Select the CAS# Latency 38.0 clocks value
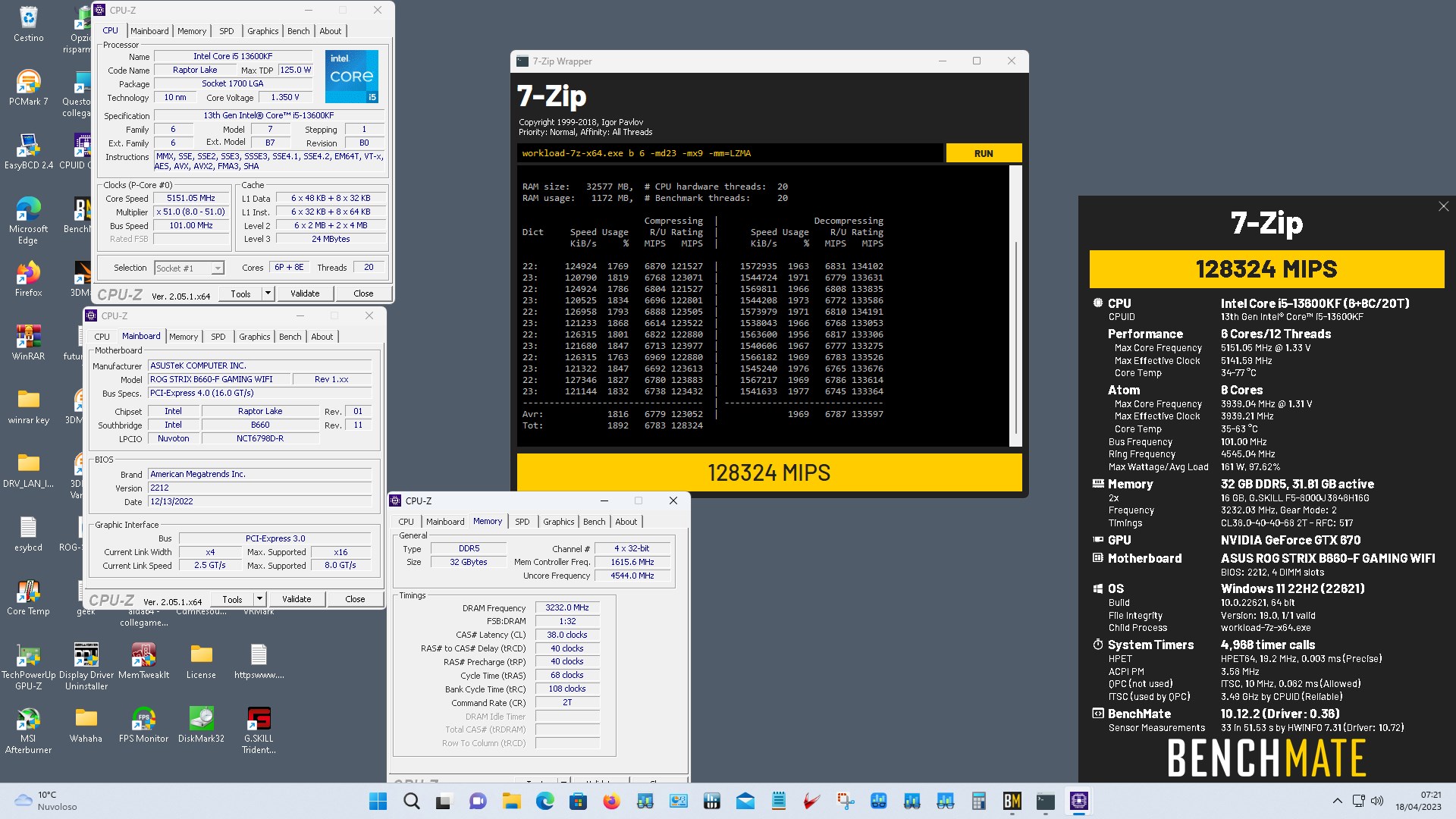 point(567,635)
